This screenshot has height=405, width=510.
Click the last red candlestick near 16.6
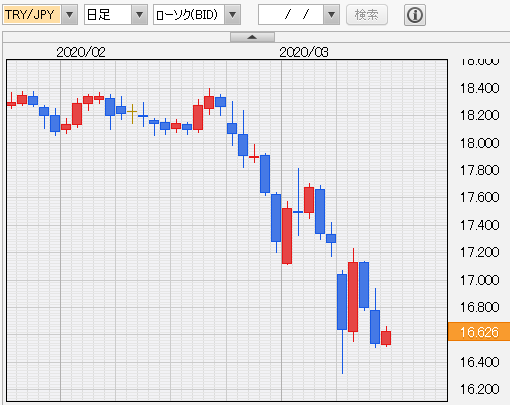pos(386,338)
